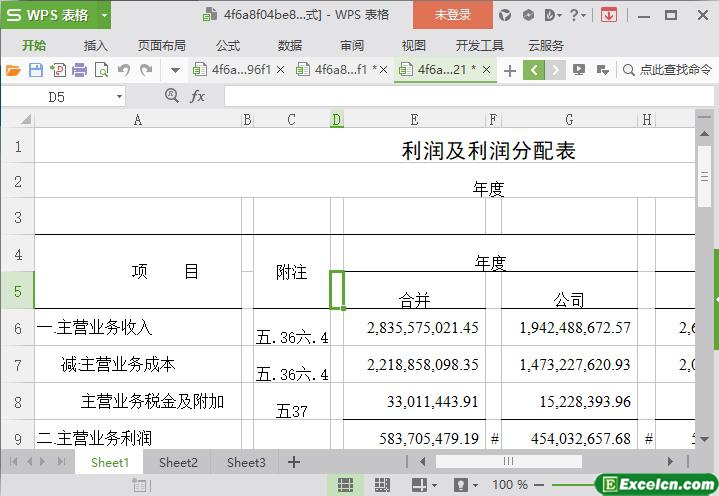Open the 数据 ribbon tab
The image size is (719, 496).
tap(290, 45)
